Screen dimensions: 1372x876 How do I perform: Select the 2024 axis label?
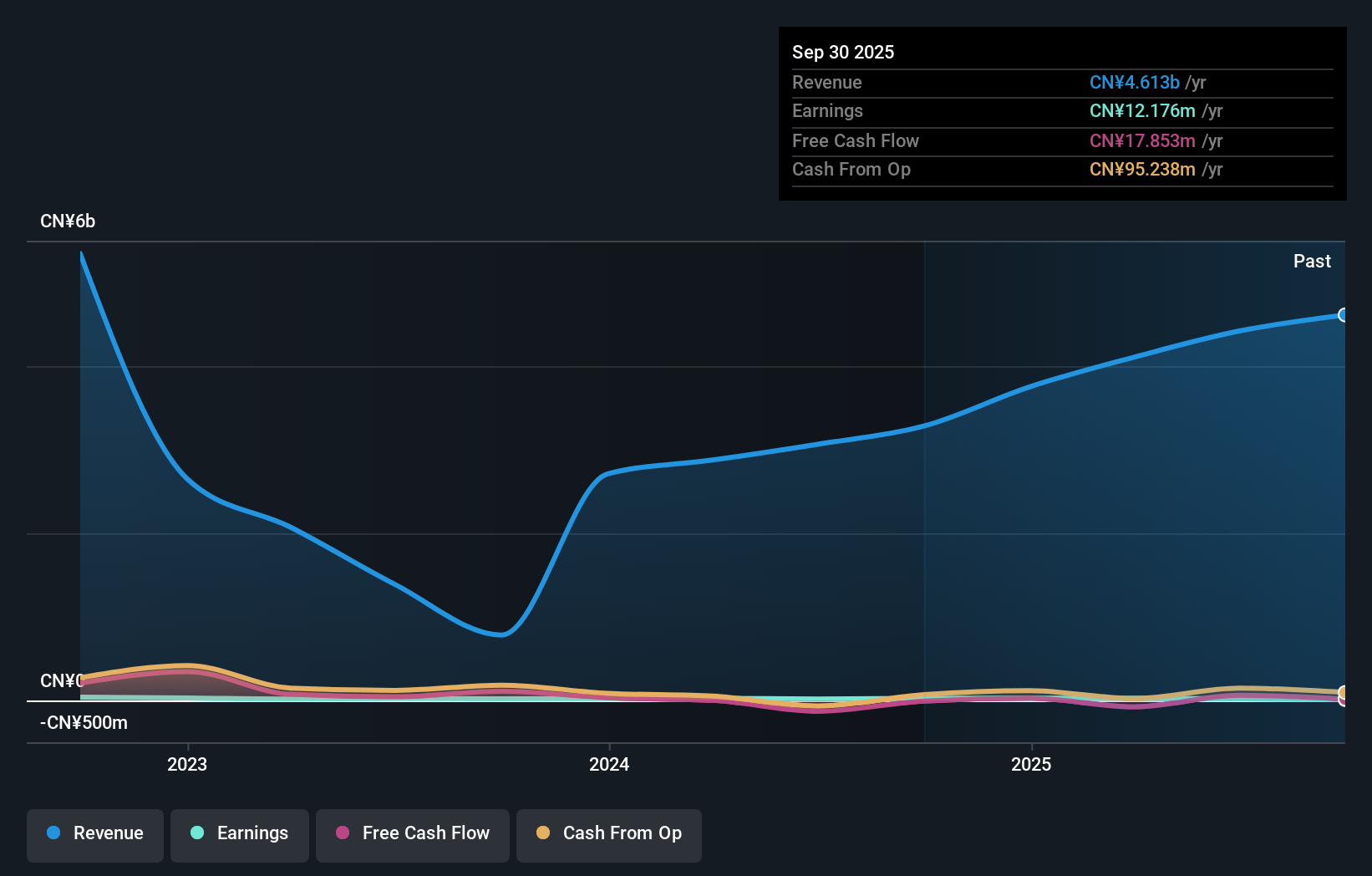pyautogui.click(x=608, y=764)
